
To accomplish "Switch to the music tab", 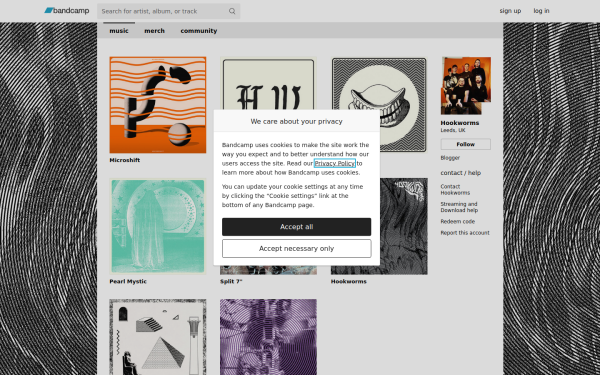I will click(119, 31).
